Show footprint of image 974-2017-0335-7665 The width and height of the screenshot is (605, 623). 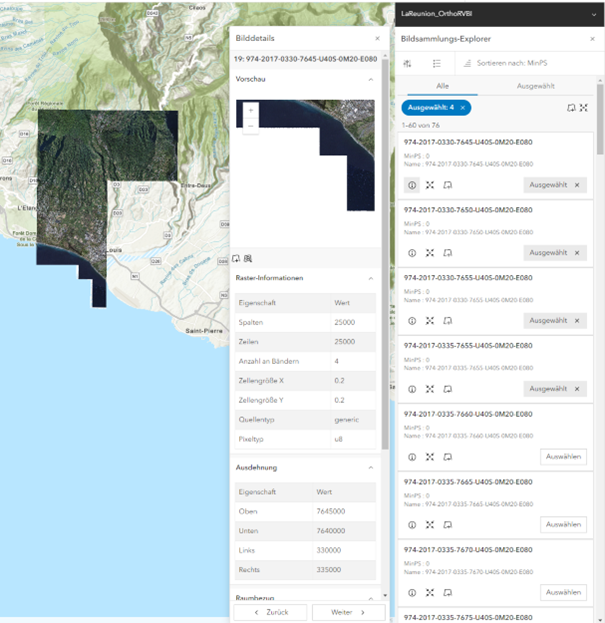pyautogui.click(x=448, y=525)
